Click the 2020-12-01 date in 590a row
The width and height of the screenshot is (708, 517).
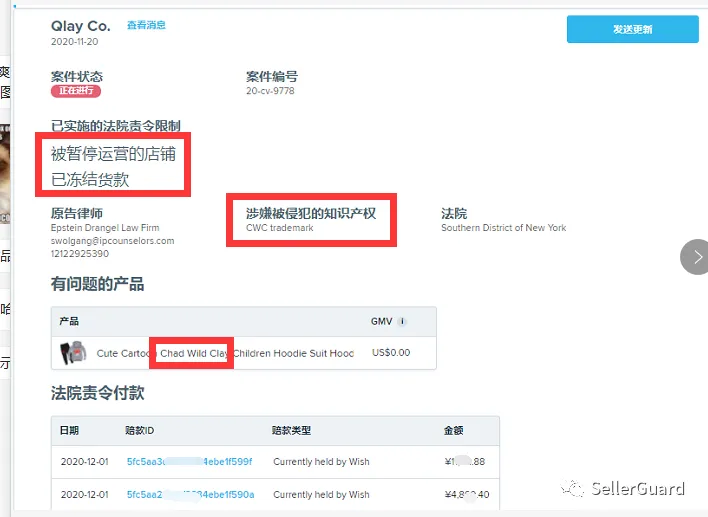pos(84,494)
